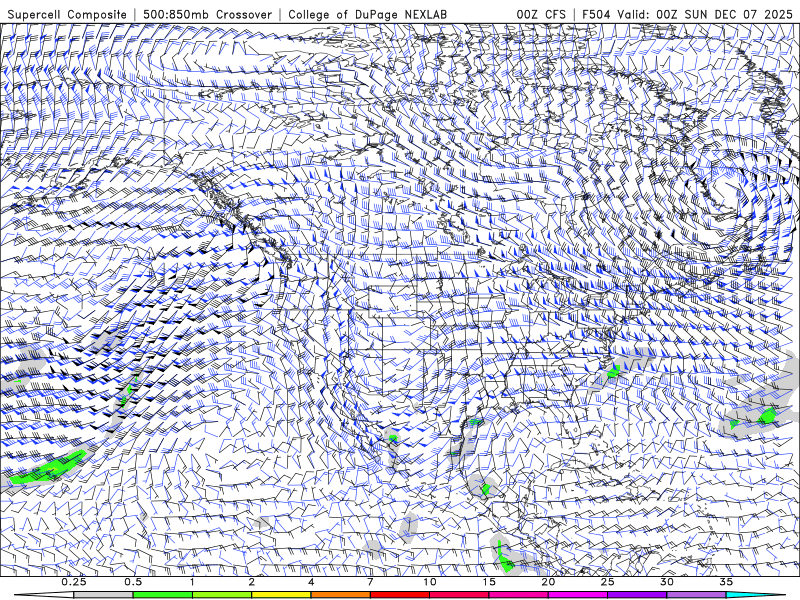Click the 'Supercell Composite' title text
Viewport: 800px width, 600px height.
pyautogui.click(x=67, y=14)
